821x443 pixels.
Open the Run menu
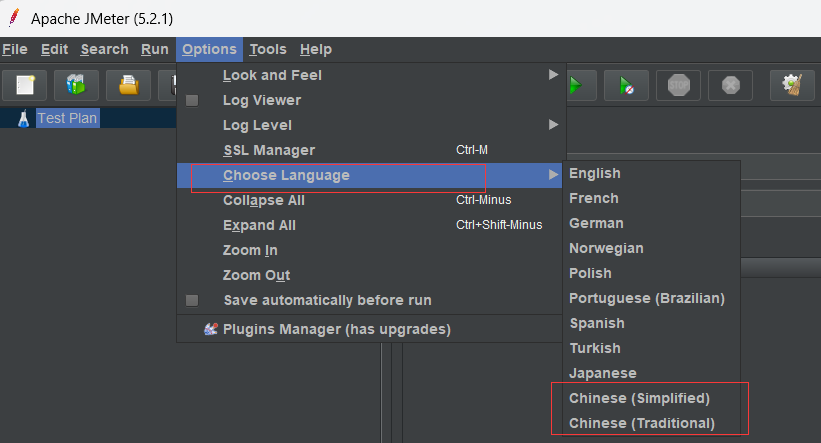[155, 49]
